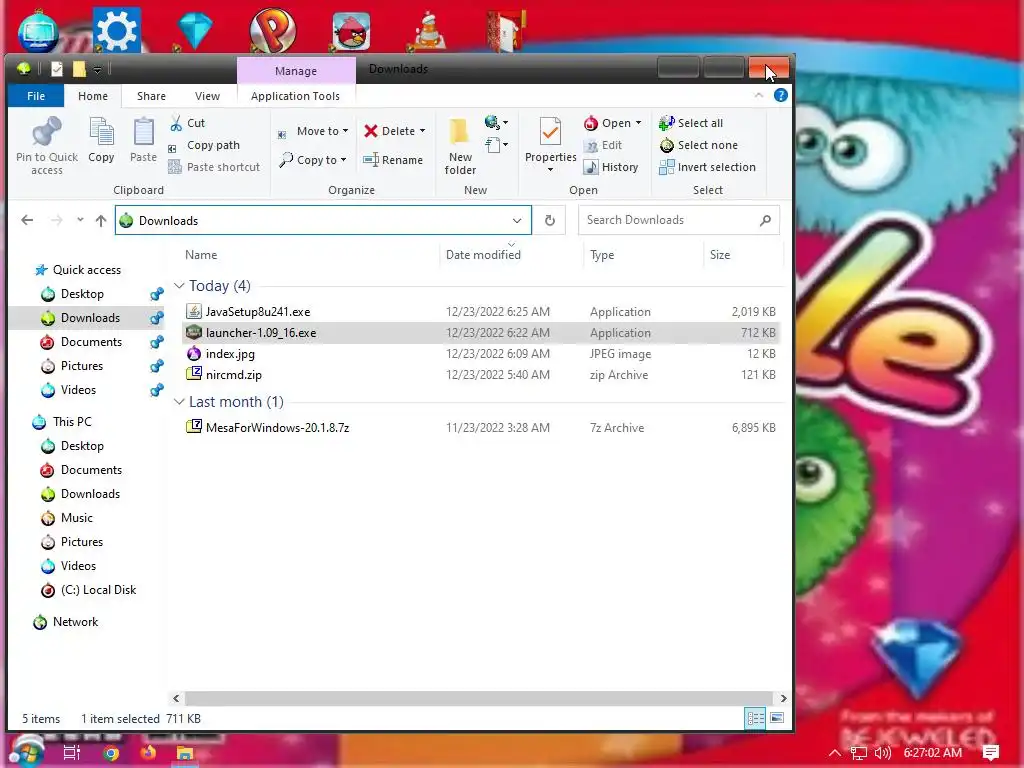Image resolution: width=1024 pixels, height=768 pixels.
Task: Collapse the Today (4) group
Action: click(x=179, y=285)
